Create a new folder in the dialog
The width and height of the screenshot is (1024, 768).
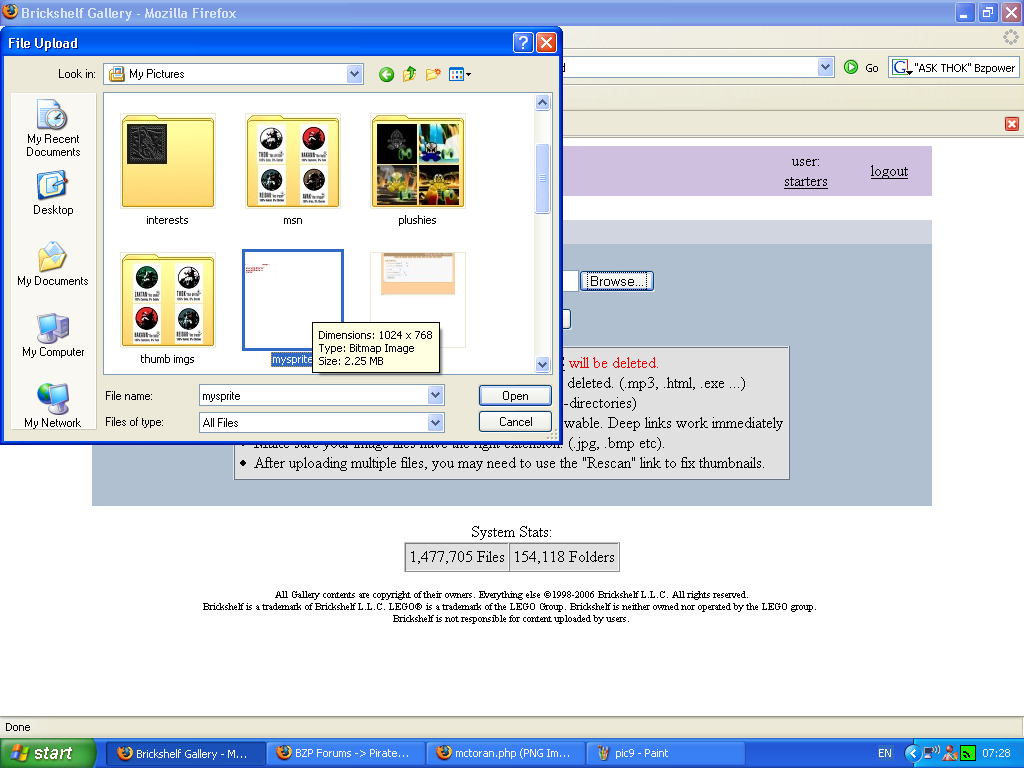click(432, 74)
